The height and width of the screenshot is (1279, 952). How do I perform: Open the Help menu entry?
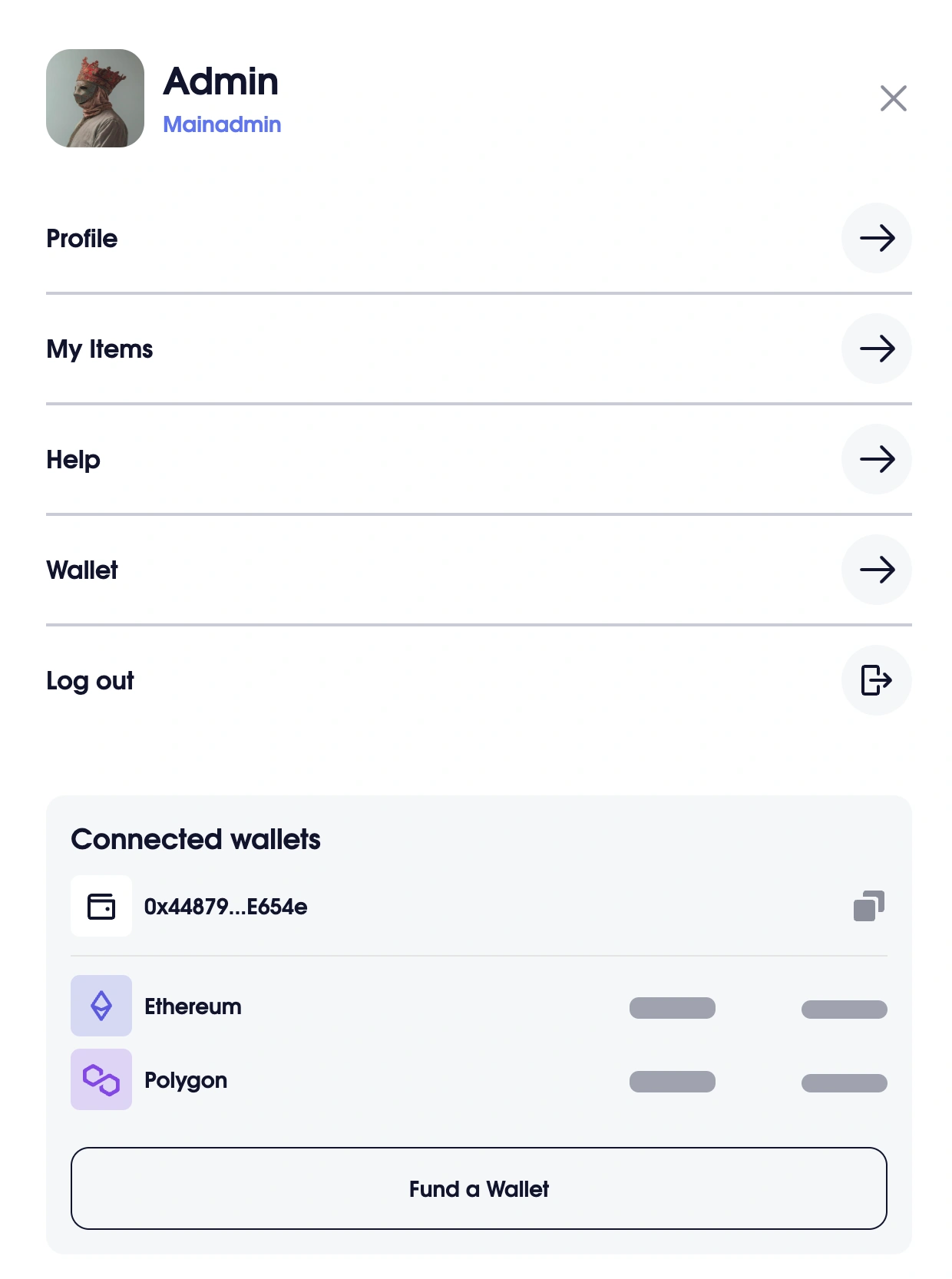click(x=74, y=460)
